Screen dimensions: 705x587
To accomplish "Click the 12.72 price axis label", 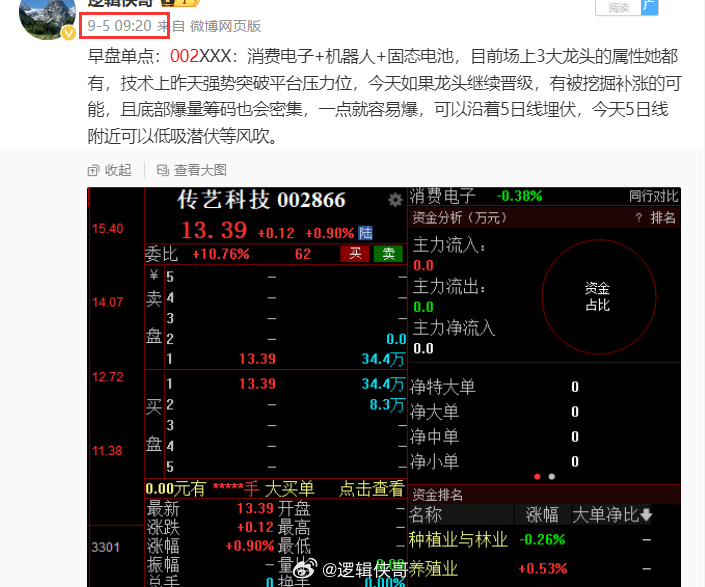I will pyautogui.click(x=107, y=377).
